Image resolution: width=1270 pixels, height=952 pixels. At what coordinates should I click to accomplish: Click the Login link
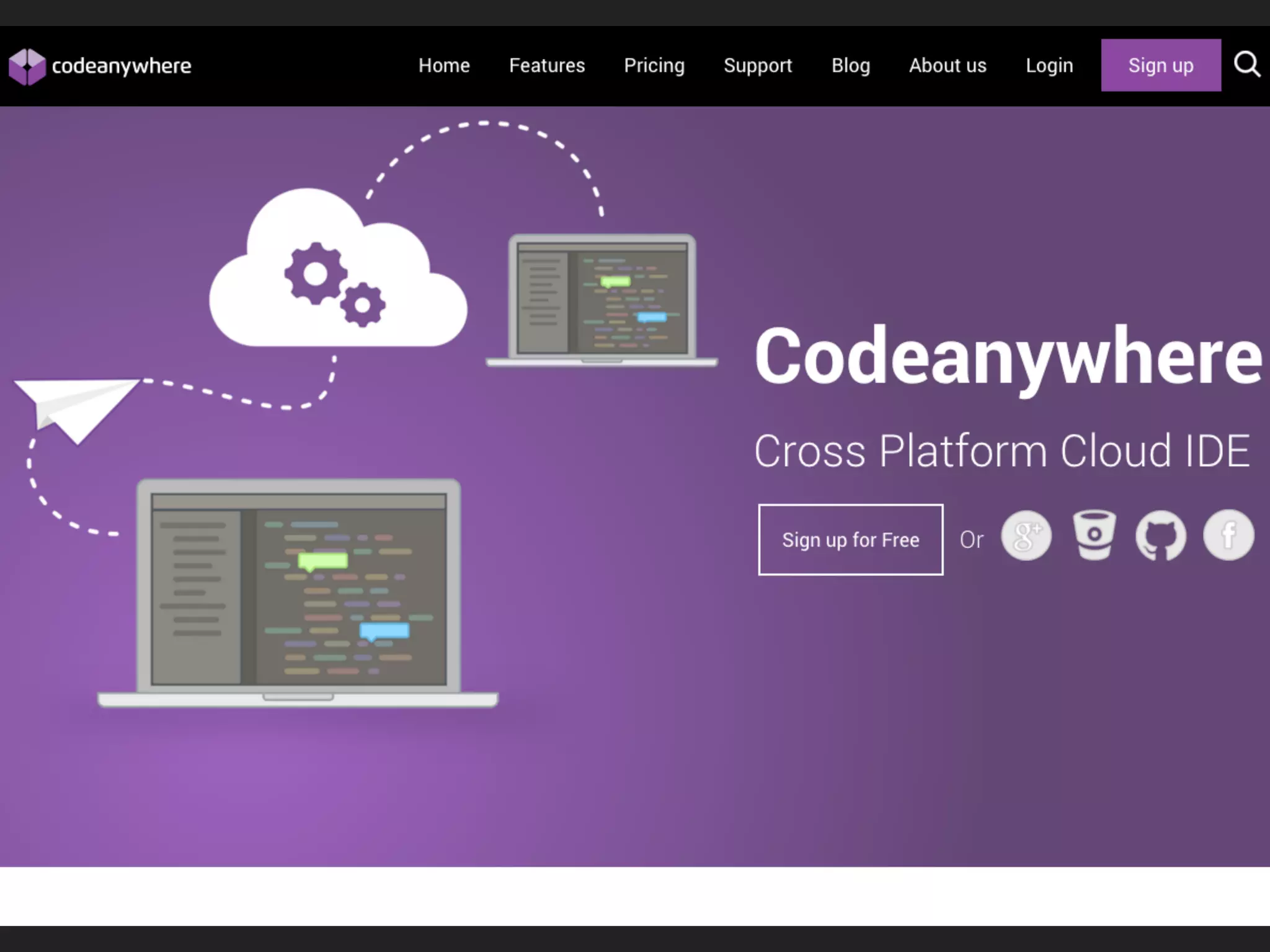[x=1049, y=66]
